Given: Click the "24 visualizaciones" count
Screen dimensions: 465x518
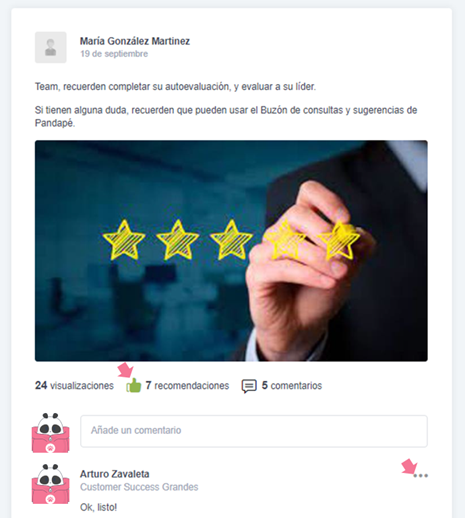Looking at the screenshot, I should 74,386.
